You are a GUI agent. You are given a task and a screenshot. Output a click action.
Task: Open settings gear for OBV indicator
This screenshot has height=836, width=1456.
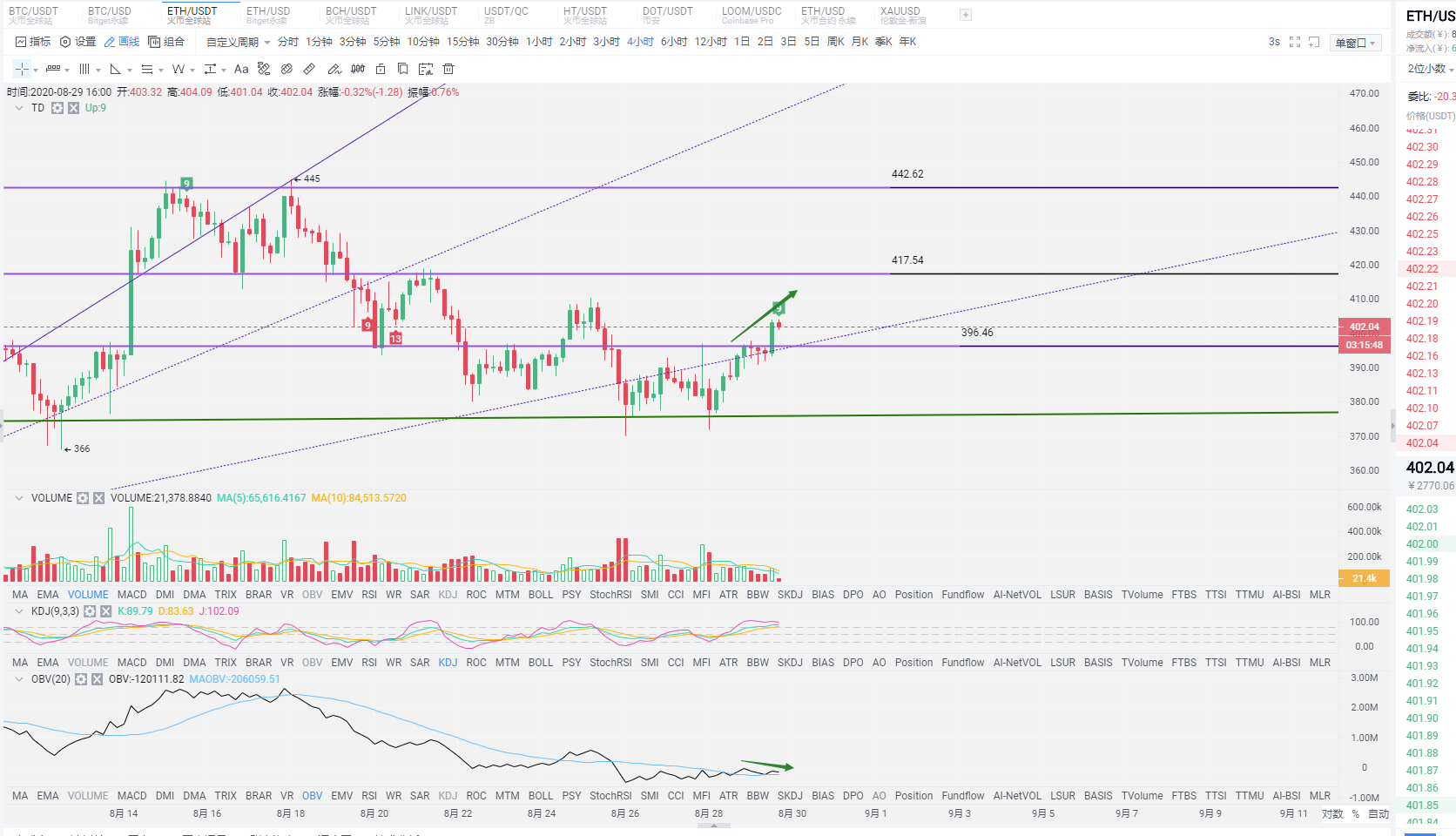[81, 679]
